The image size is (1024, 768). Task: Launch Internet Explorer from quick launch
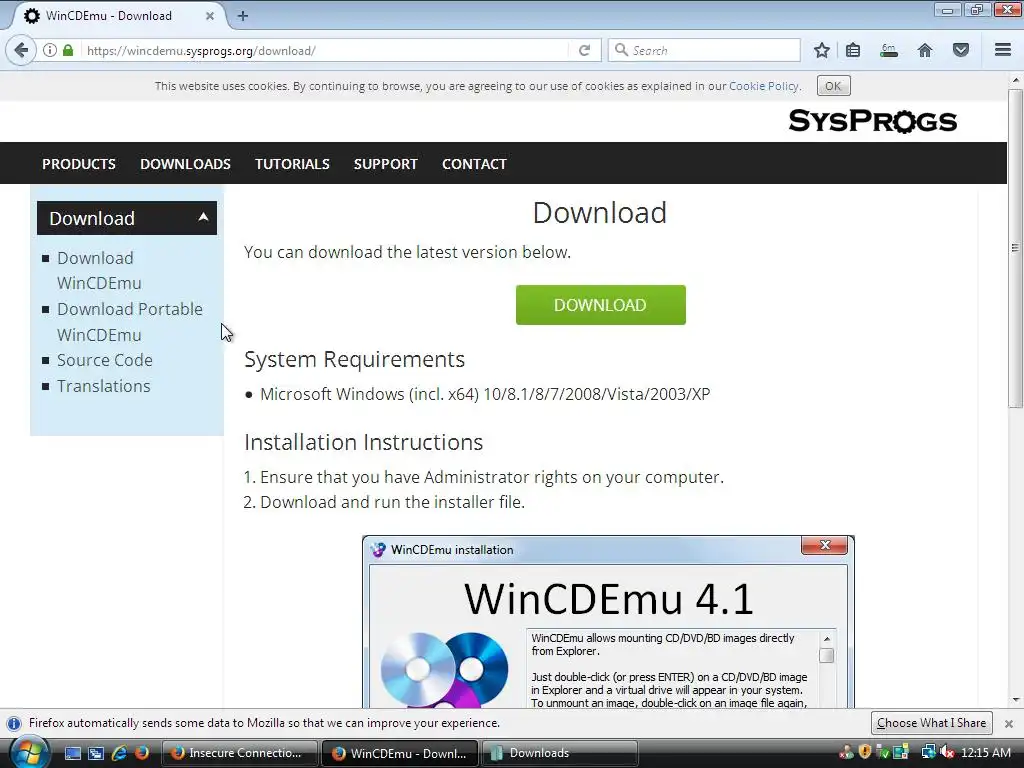119,753
